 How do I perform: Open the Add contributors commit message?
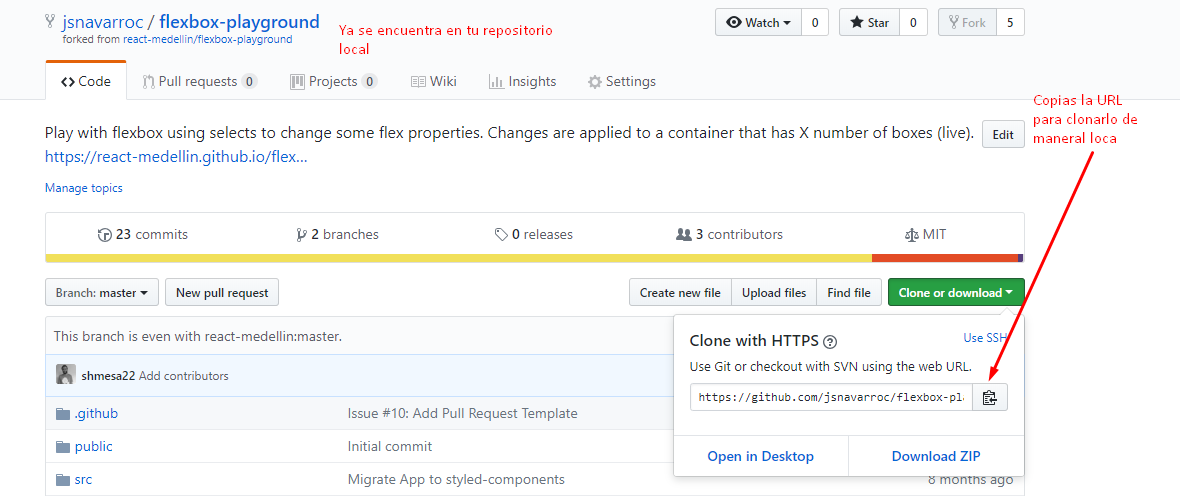[x=184, y=376]
